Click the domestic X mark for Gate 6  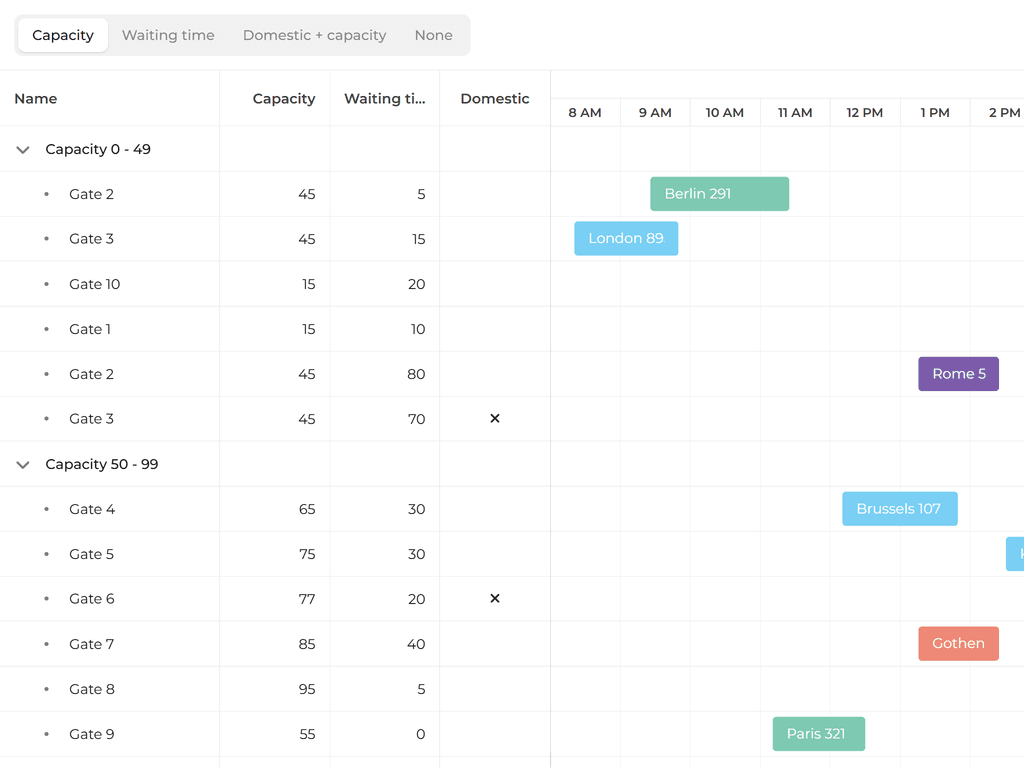pos(494,599)
